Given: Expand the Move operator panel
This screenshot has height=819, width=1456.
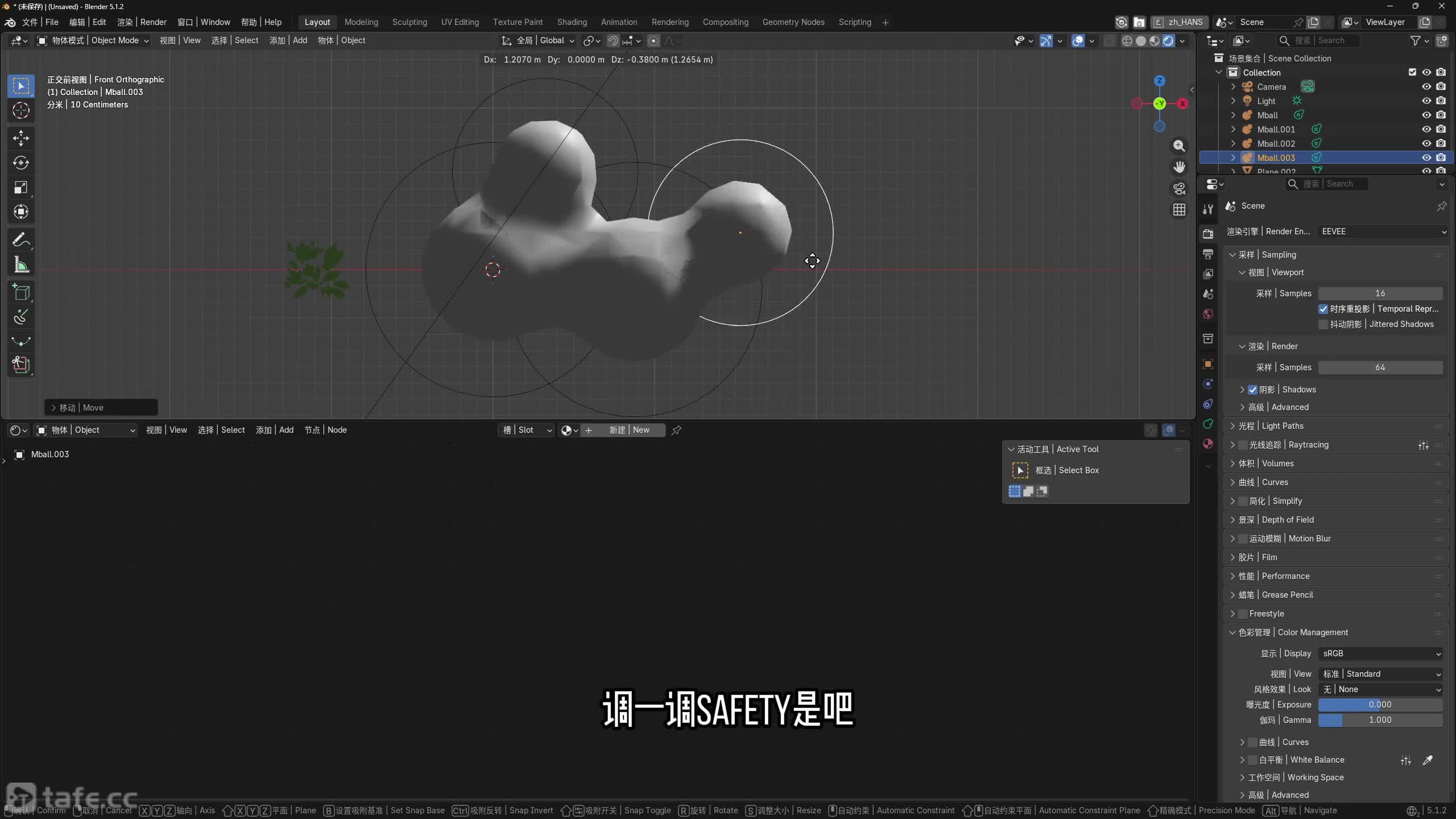Looking at the screenshot, I should [x=101, y=408].
